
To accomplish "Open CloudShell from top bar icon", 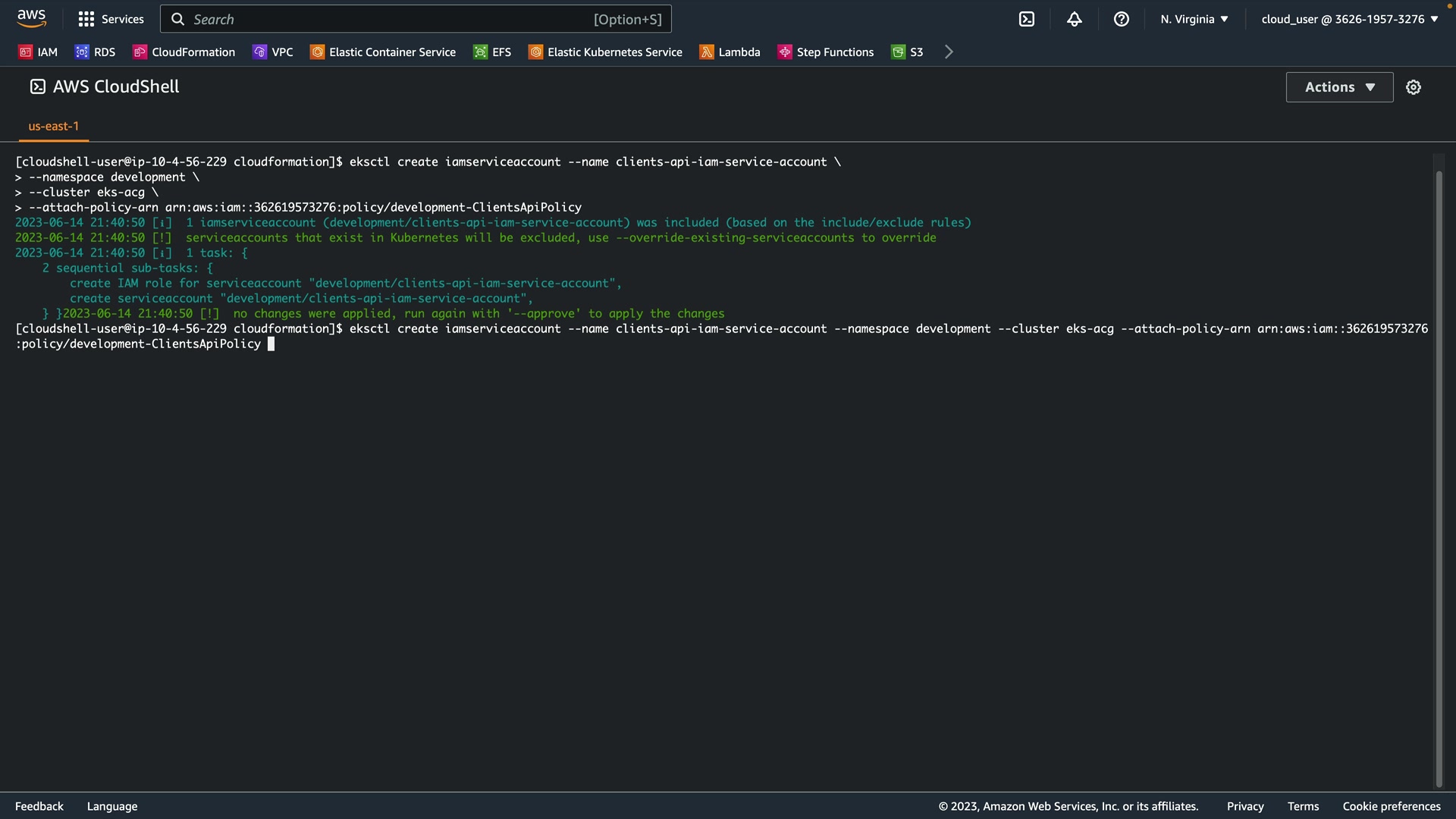I will (x=1026, y=19).
